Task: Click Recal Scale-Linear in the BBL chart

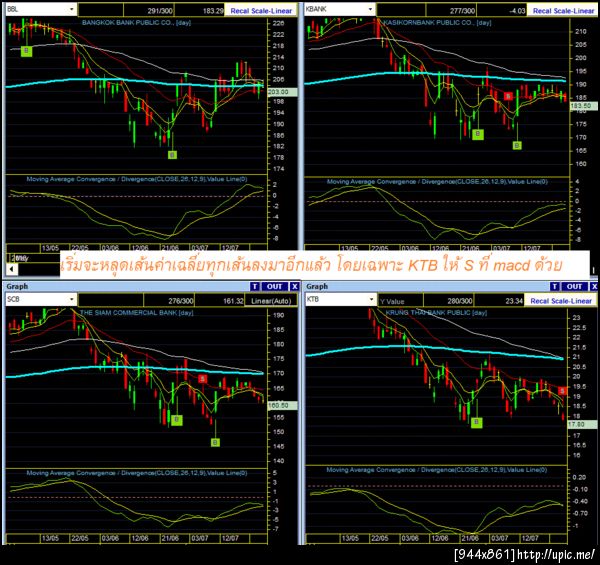Action: (x=261, y=11)
